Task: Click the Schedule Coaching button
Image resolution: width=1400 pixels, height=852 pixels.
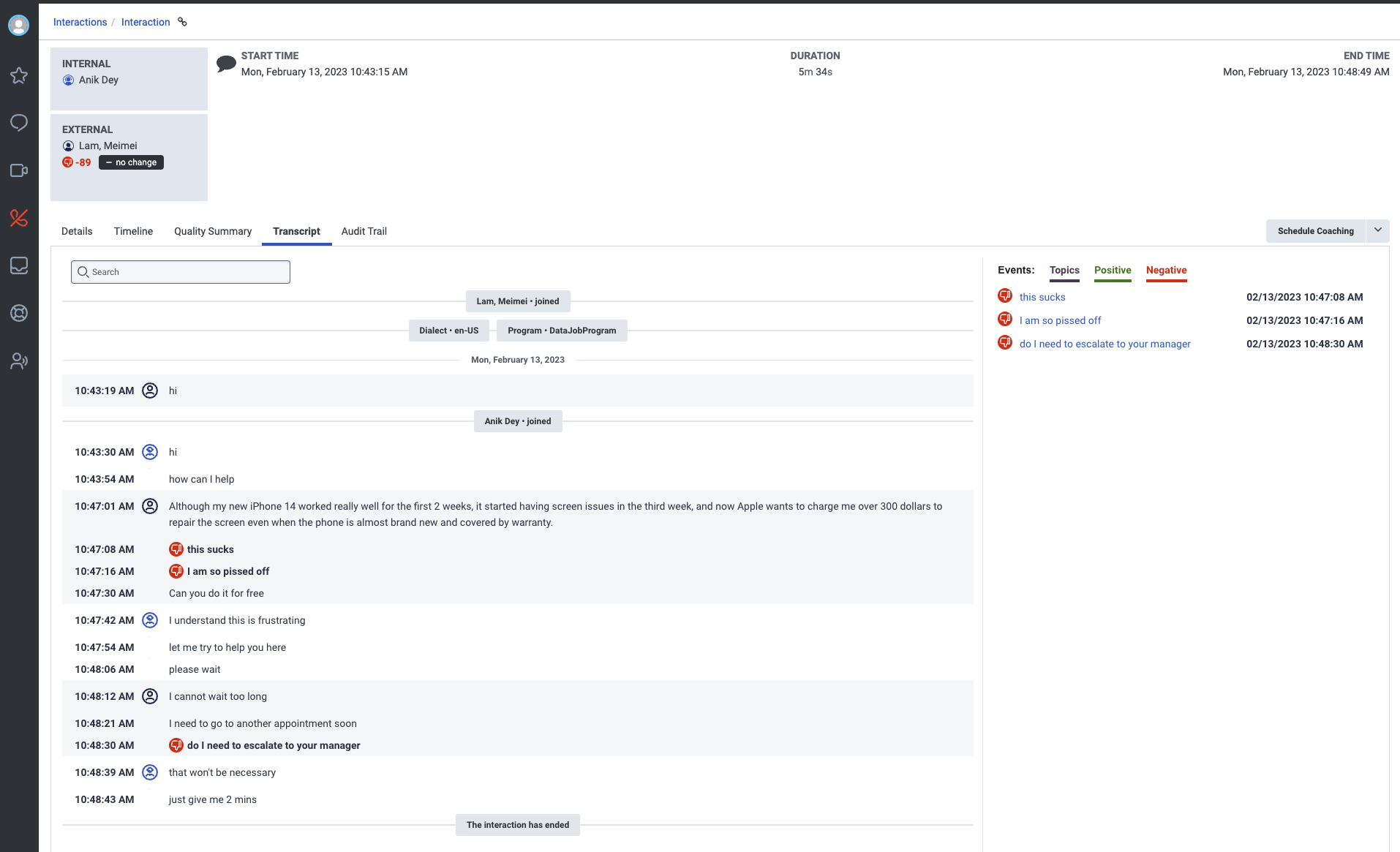Action: click(x=1315, y=230)
